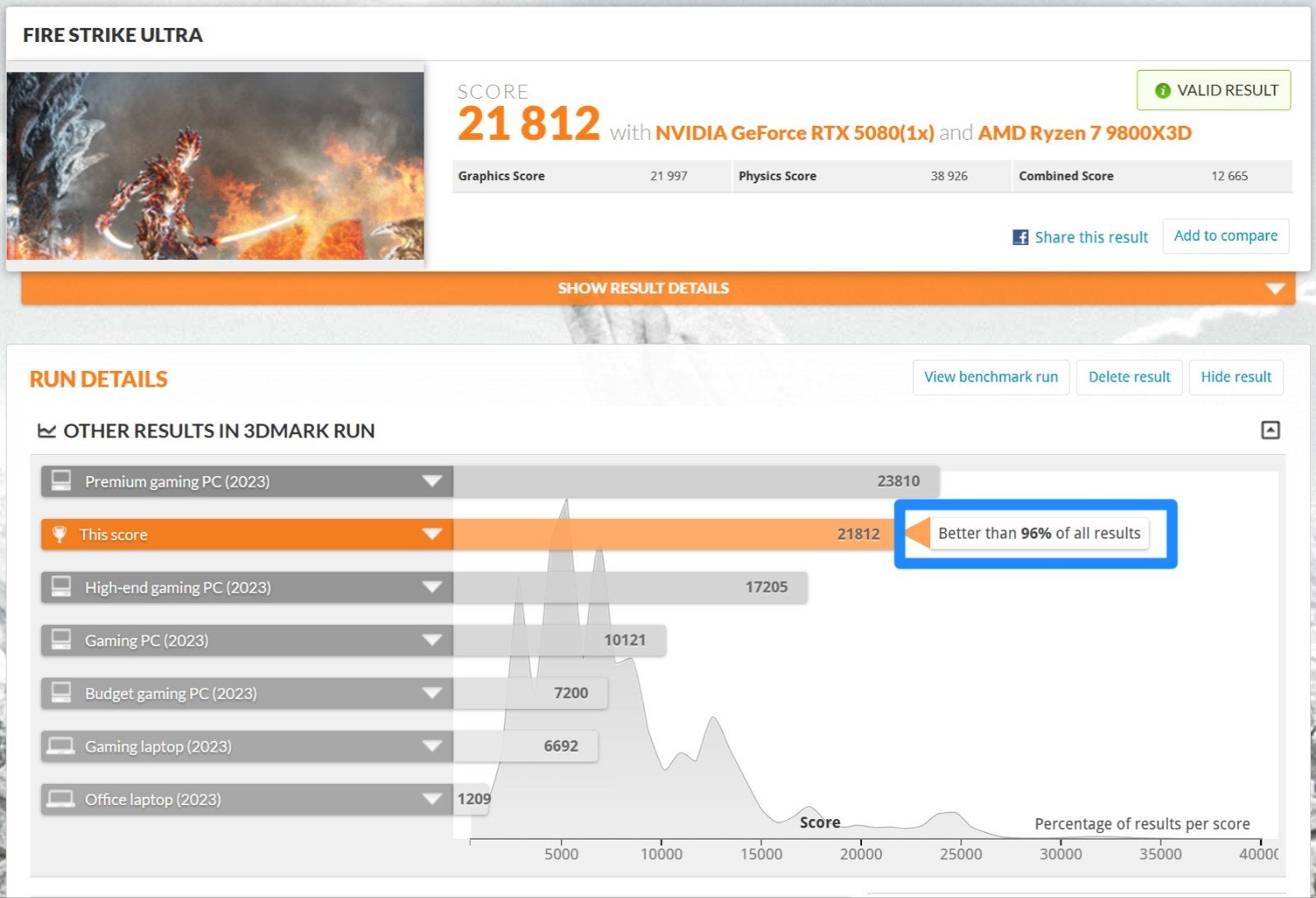Click the Valid Result badge

point(1214,90)
